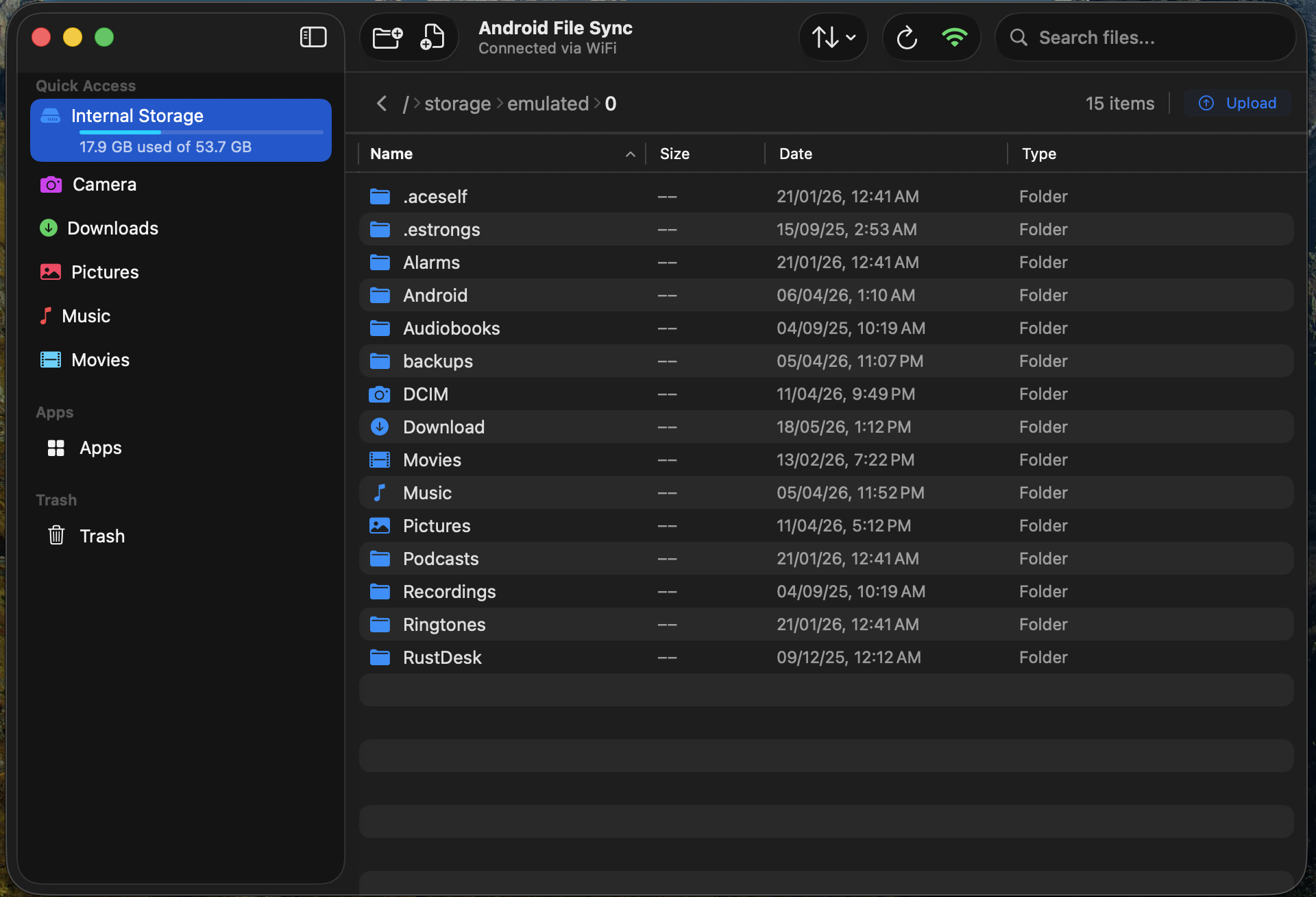
Task: Select the .estrongs folder icon
Action: [380, 230]
